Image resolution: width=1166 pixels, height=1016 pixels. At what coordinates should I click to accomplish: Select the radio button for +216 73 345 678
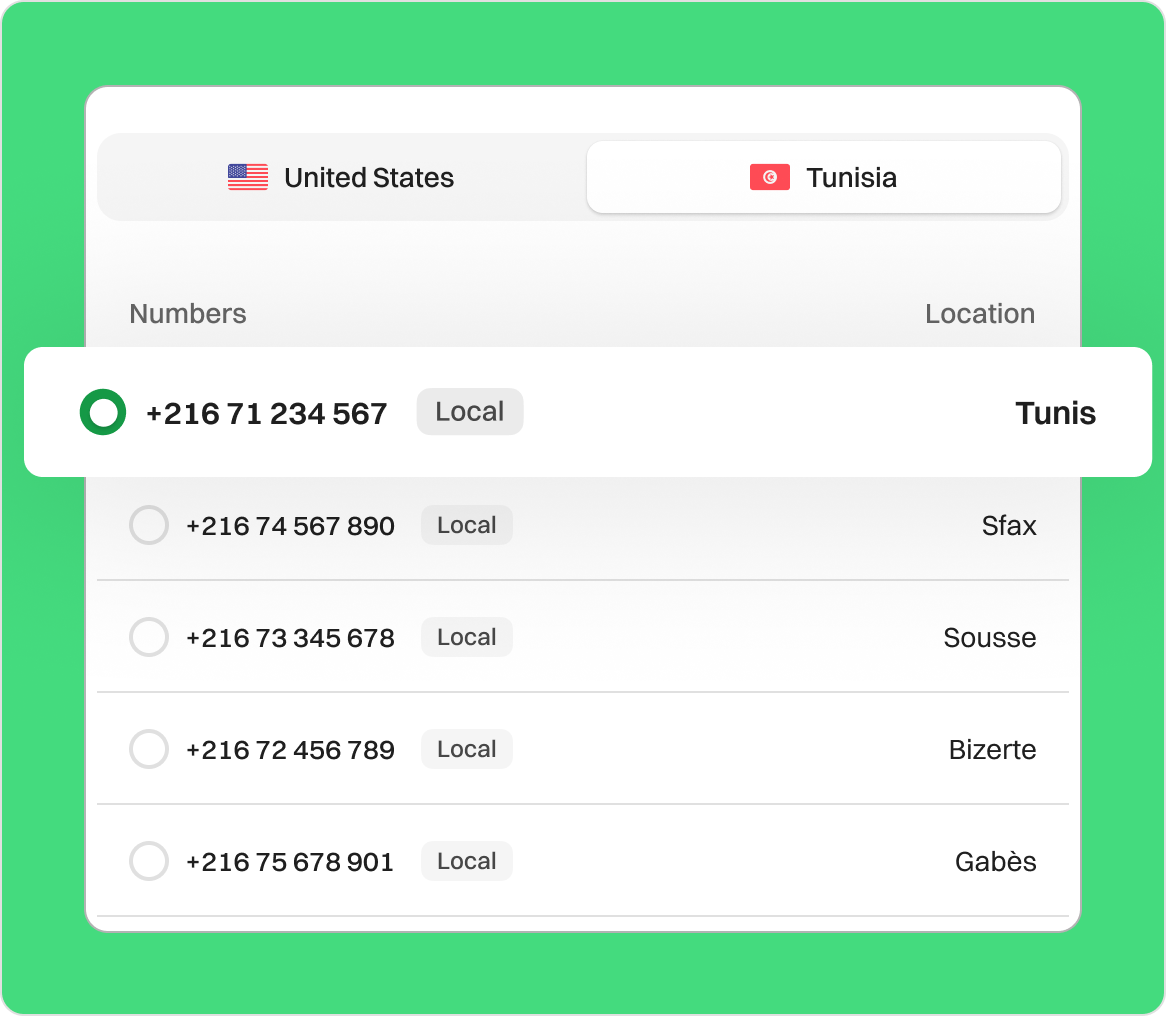[149, 638]
